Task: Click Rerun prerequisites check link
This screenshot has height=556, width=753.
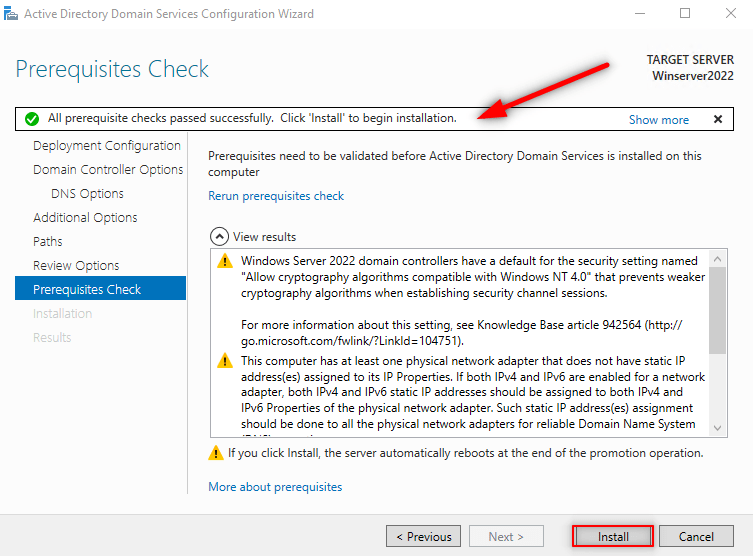Action: coord(276,196)
